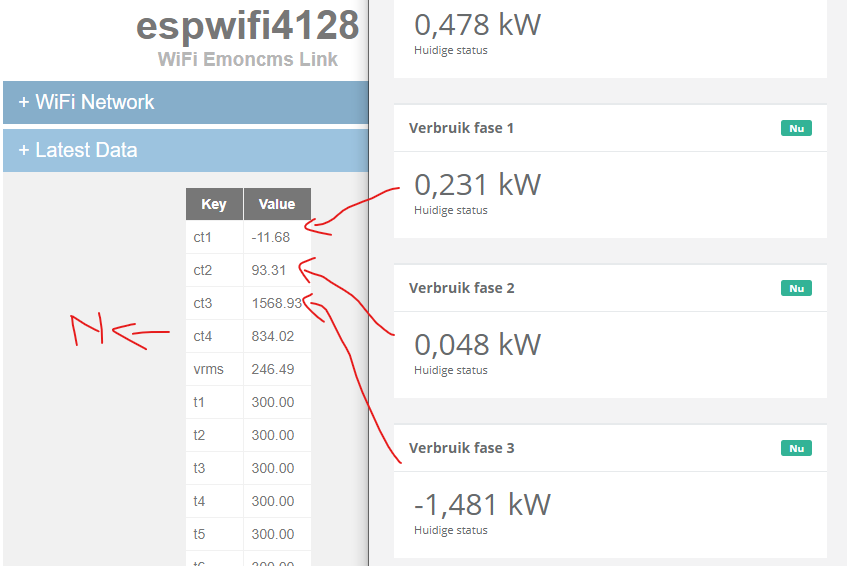The width and height of the screenshot is (847, 566).
Task: Select the 246.49 value cell
Action: 277,369
